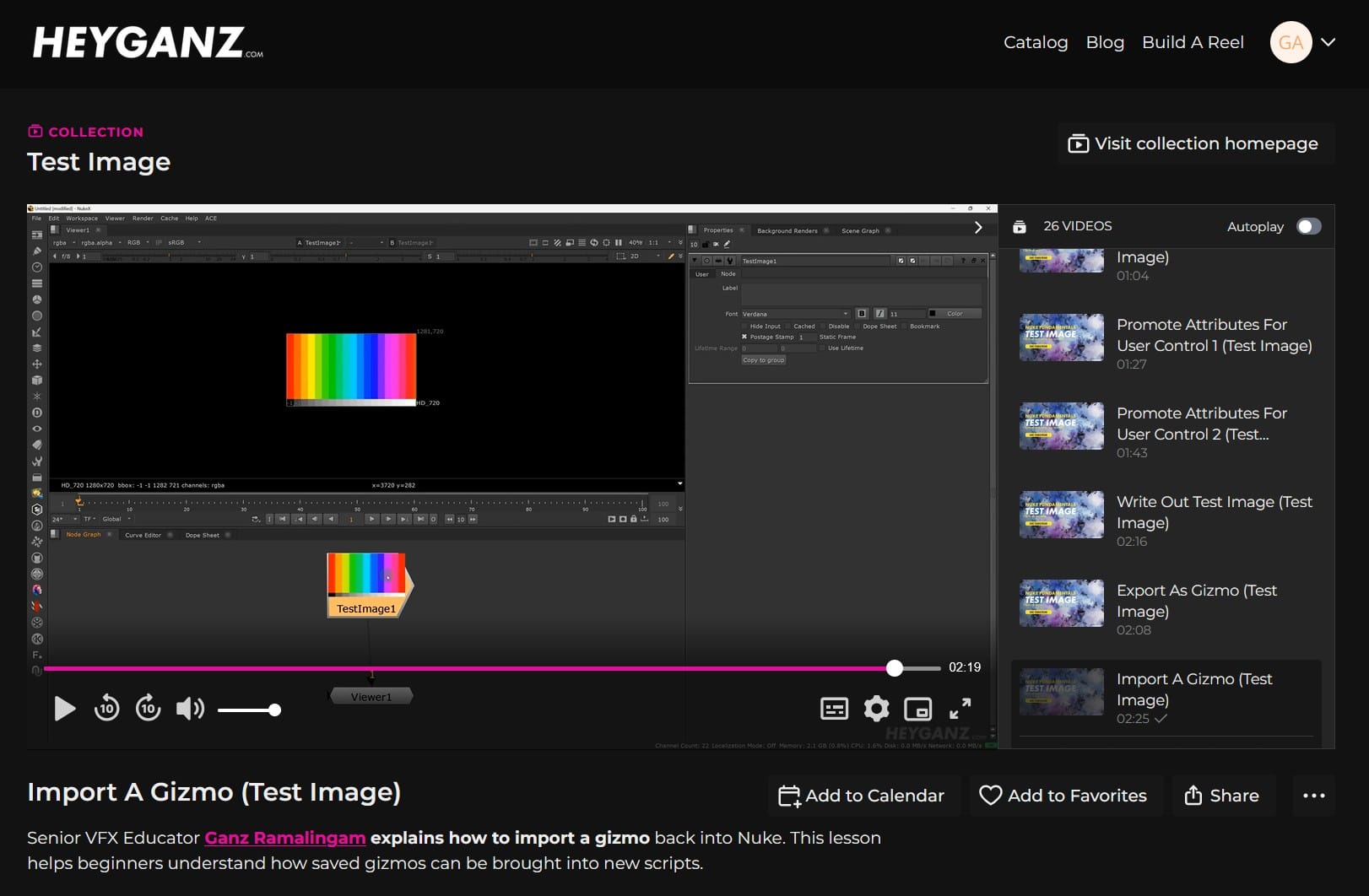Enable picture-in-picture mode
Image resolution: width=1369 pixels, height=896 pixels.
coord(918,709)
